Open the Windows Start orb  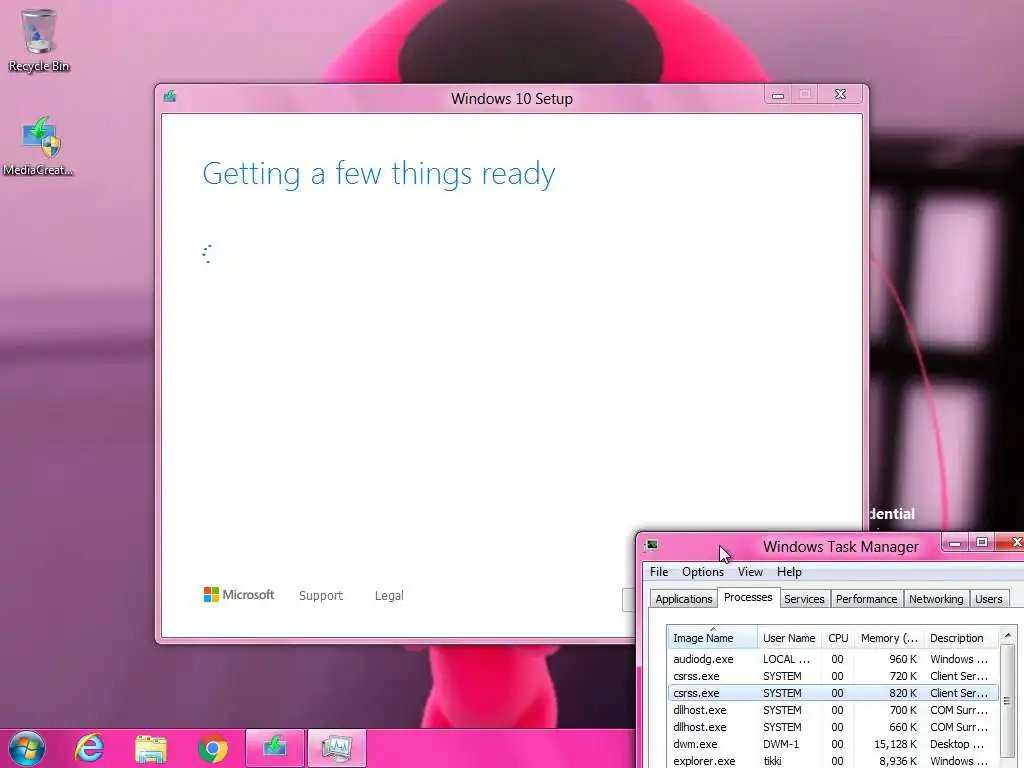[x=26, y=748]
